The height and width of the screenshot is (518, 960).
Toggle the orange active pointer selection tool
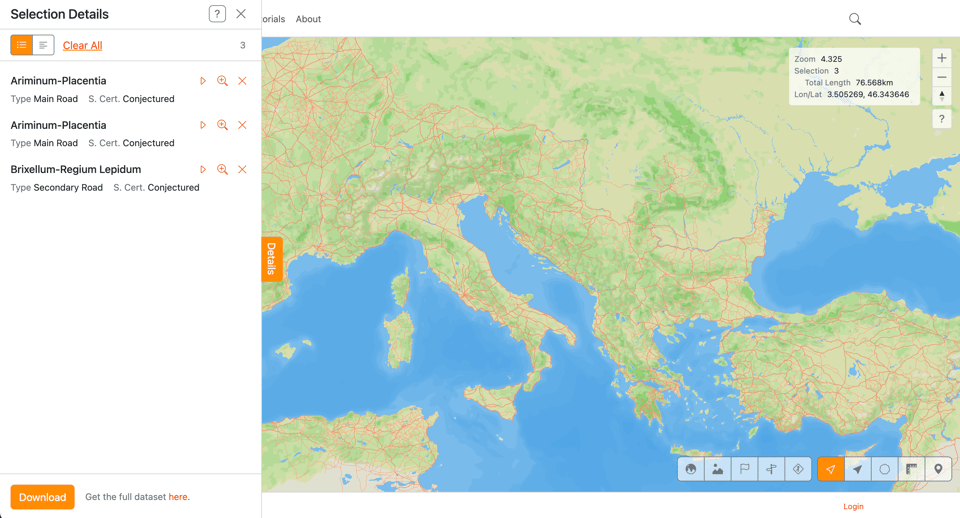(x=831, y=469)
